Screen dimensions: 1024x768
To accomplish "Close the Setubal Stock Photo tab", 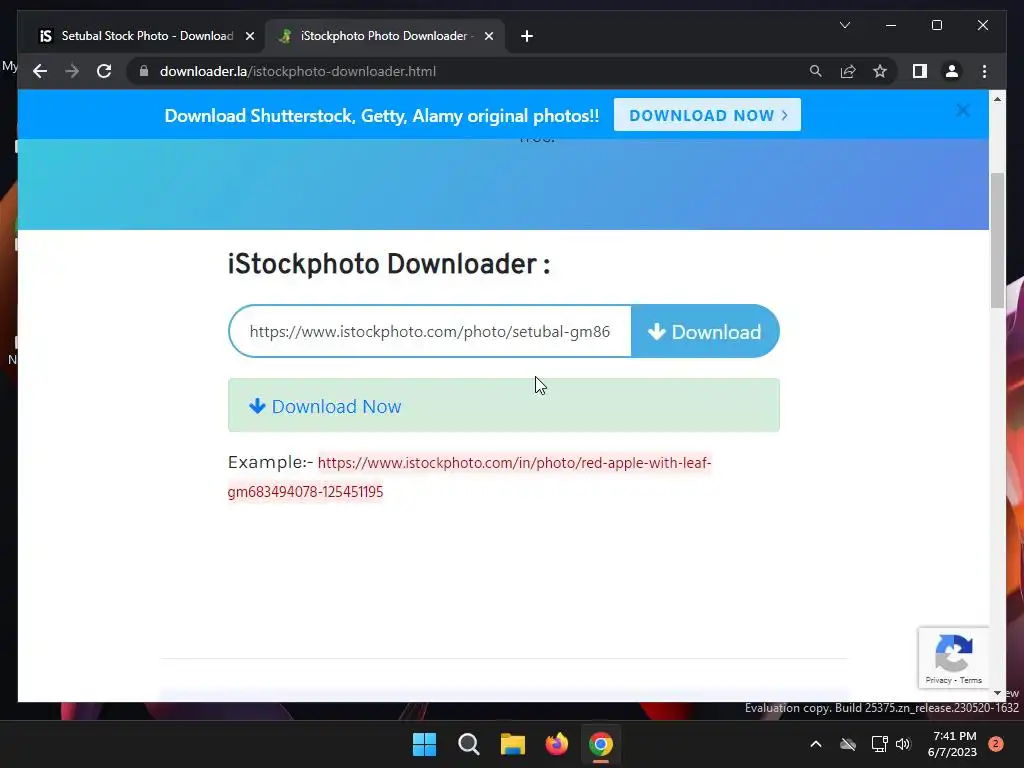I will pyautogui.click(x=249, y=36).
